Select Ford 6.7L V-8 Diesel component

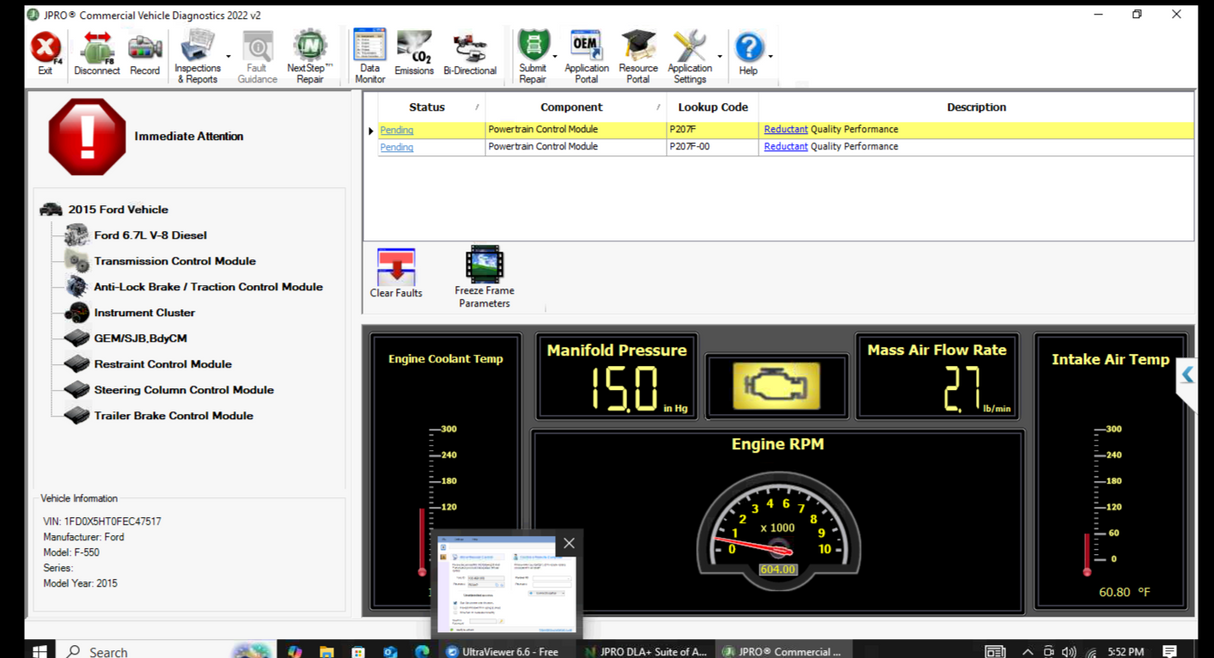coord(150,235)
